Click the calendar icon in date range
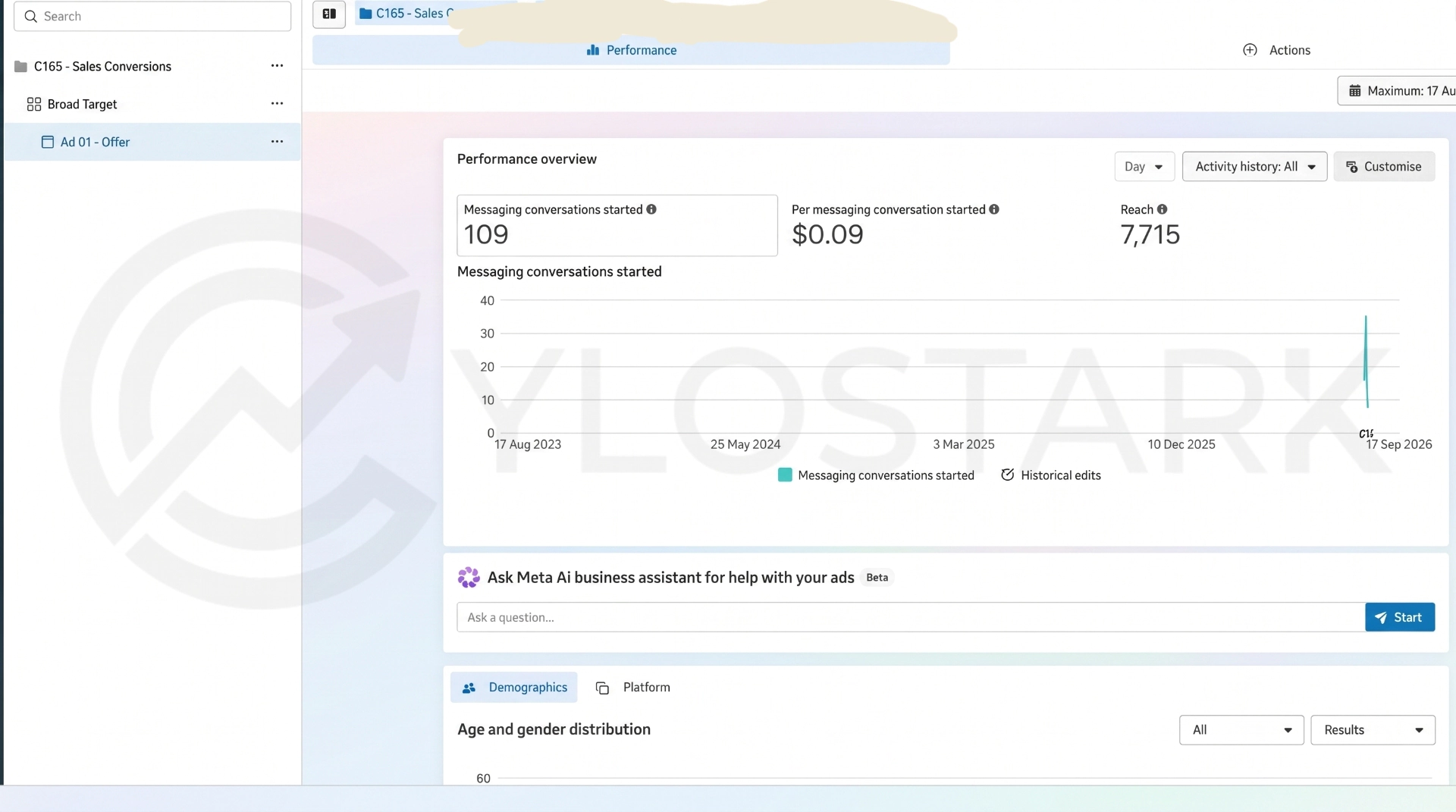Image resolution: width=1456 pixels, height=812 pixels. (1355, 91)
